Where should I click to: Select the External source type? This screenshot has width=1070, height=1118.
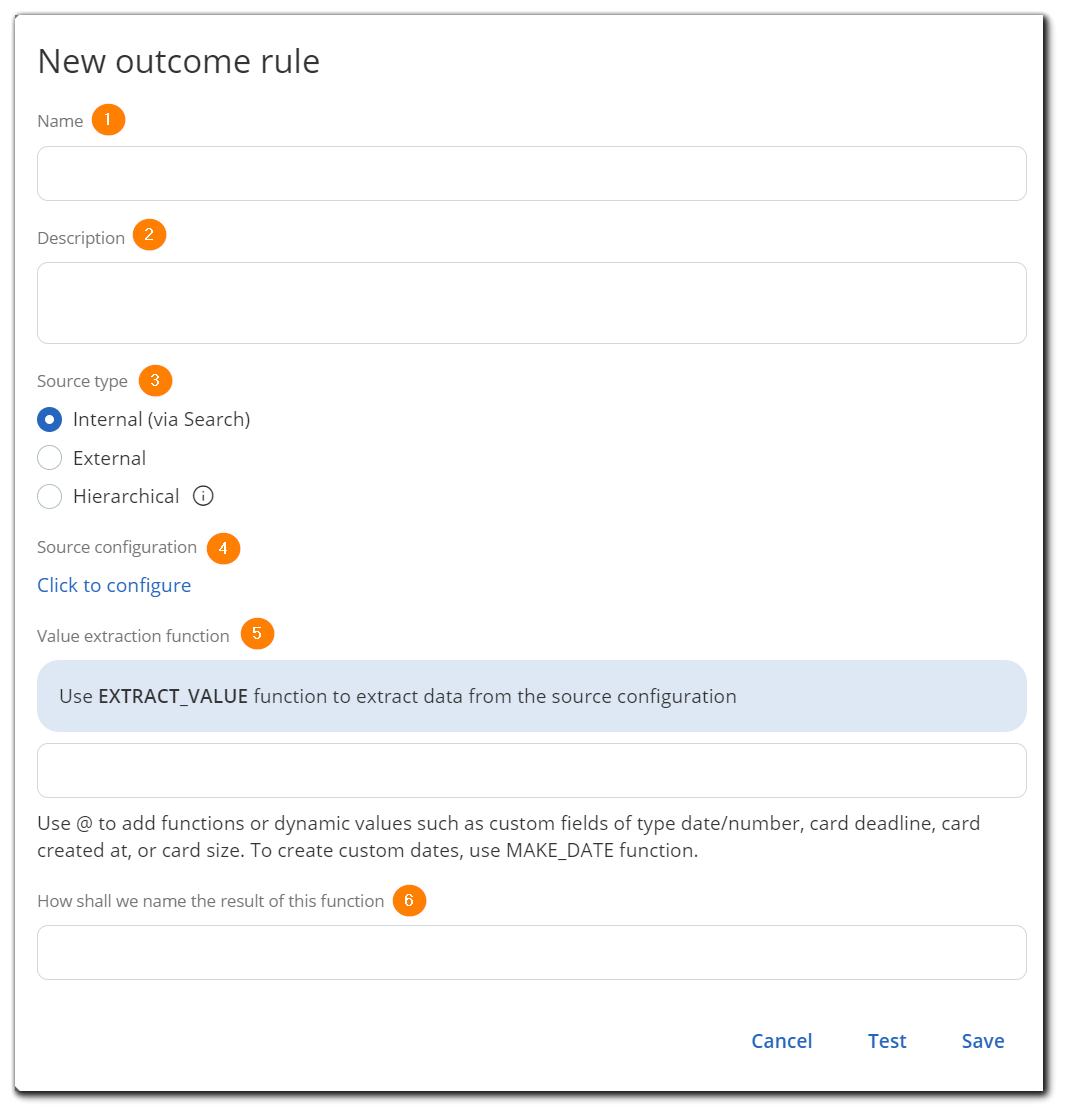click(x=49, y=457)
